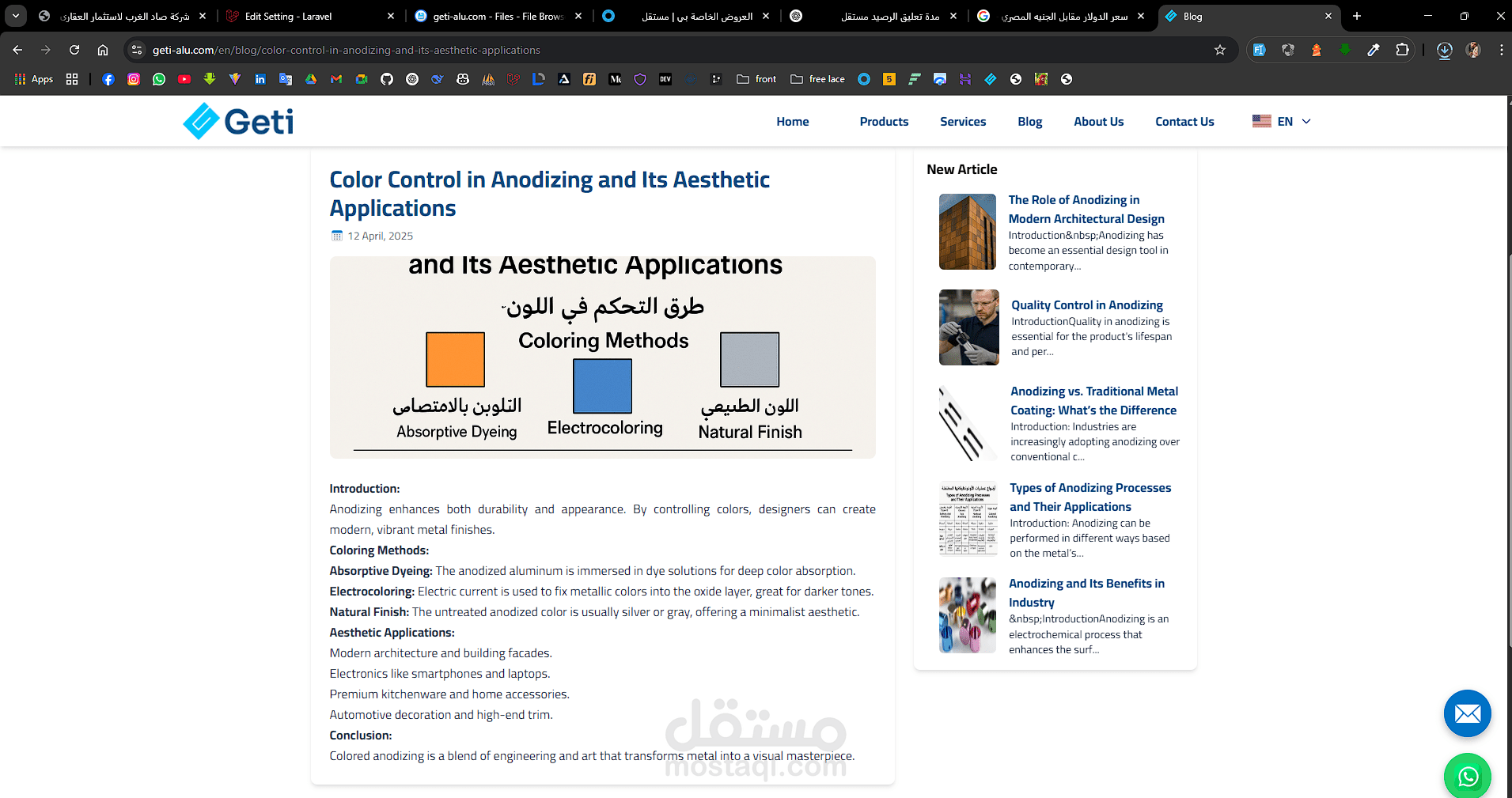The height and width of the screenshot is (798, 1512).
Task: Click the floating WhatsApp chat button
Action: pyautogui.click(x=1468, y=777)
